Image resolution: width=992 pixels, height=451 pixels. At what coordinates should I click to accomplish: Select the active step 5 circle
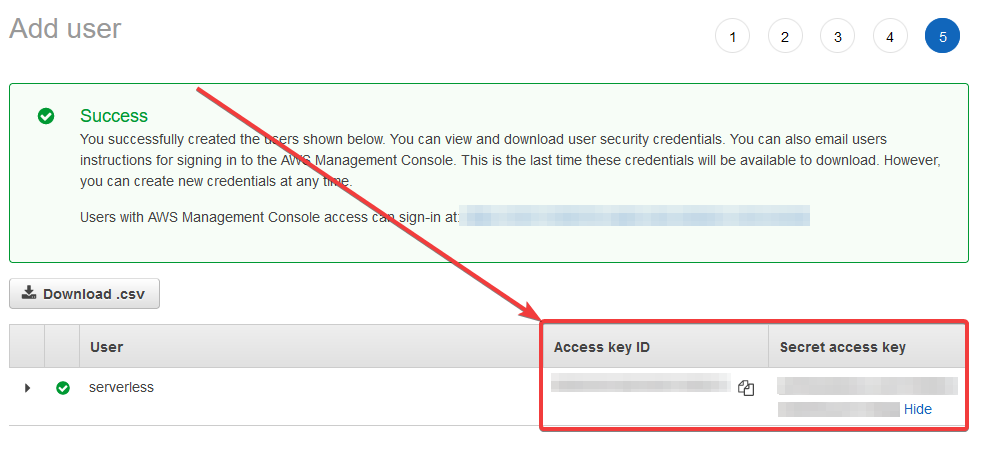pos(942,37)
